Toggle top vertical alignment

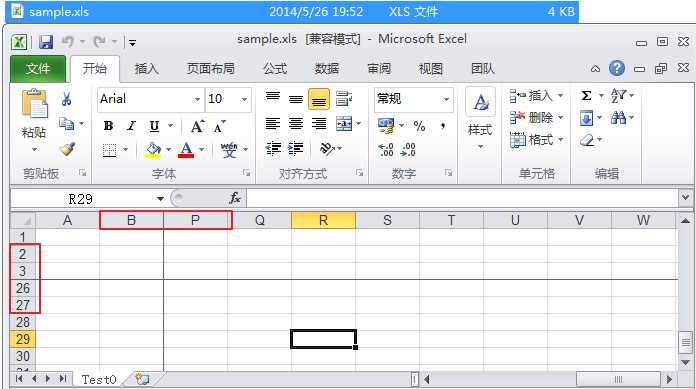(273, 97)
